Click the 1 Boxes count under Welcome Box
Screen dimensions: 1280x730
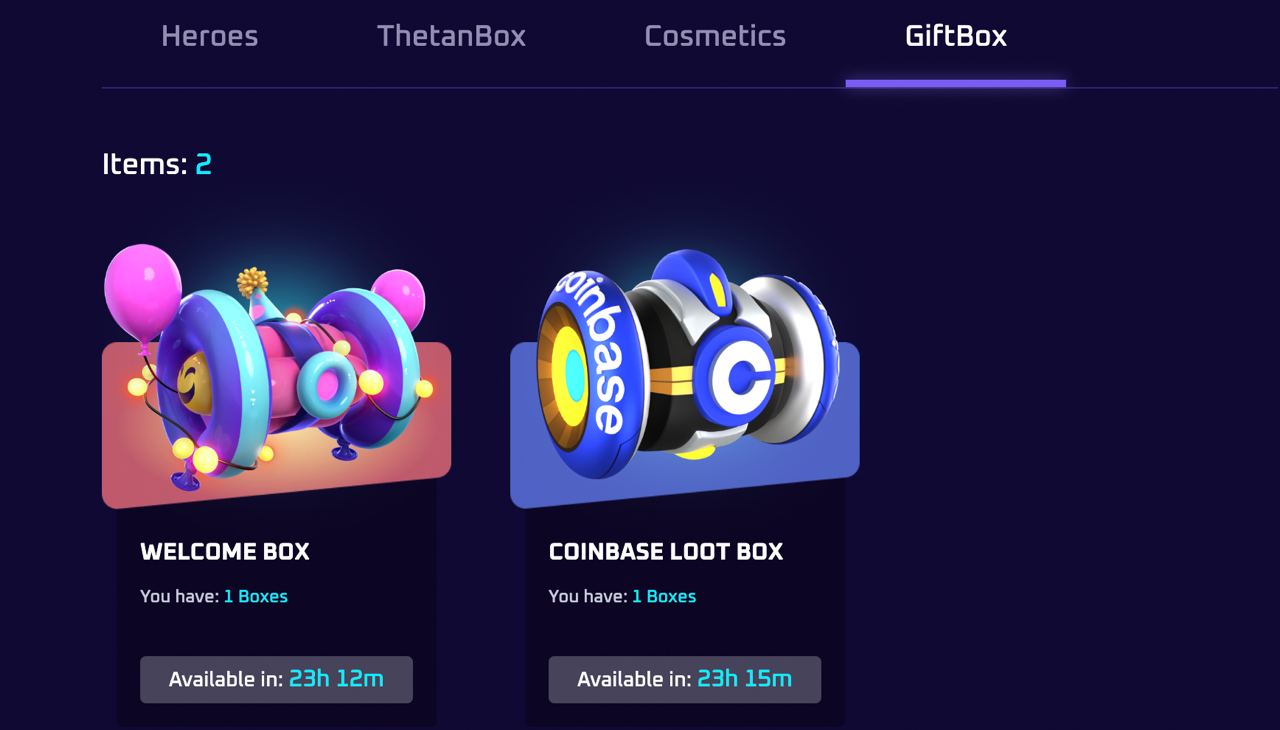[256, 596]
